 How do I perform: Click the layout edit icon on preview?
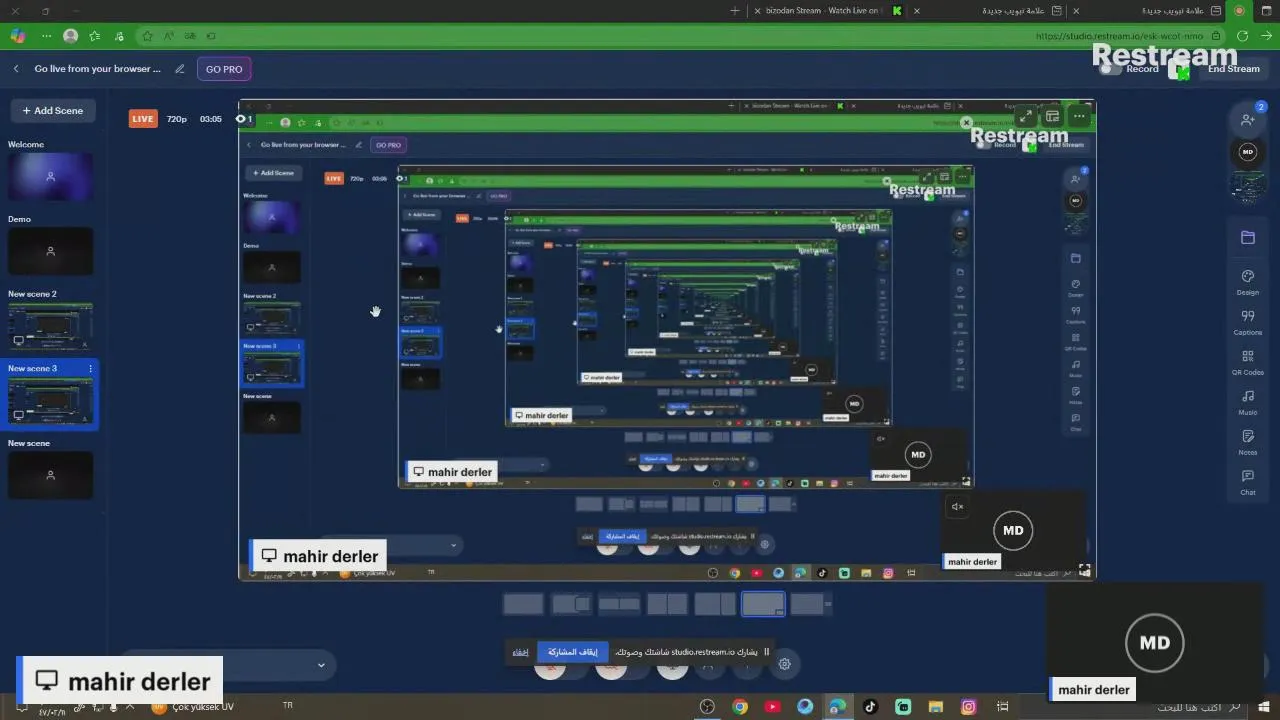[1052, 117]
